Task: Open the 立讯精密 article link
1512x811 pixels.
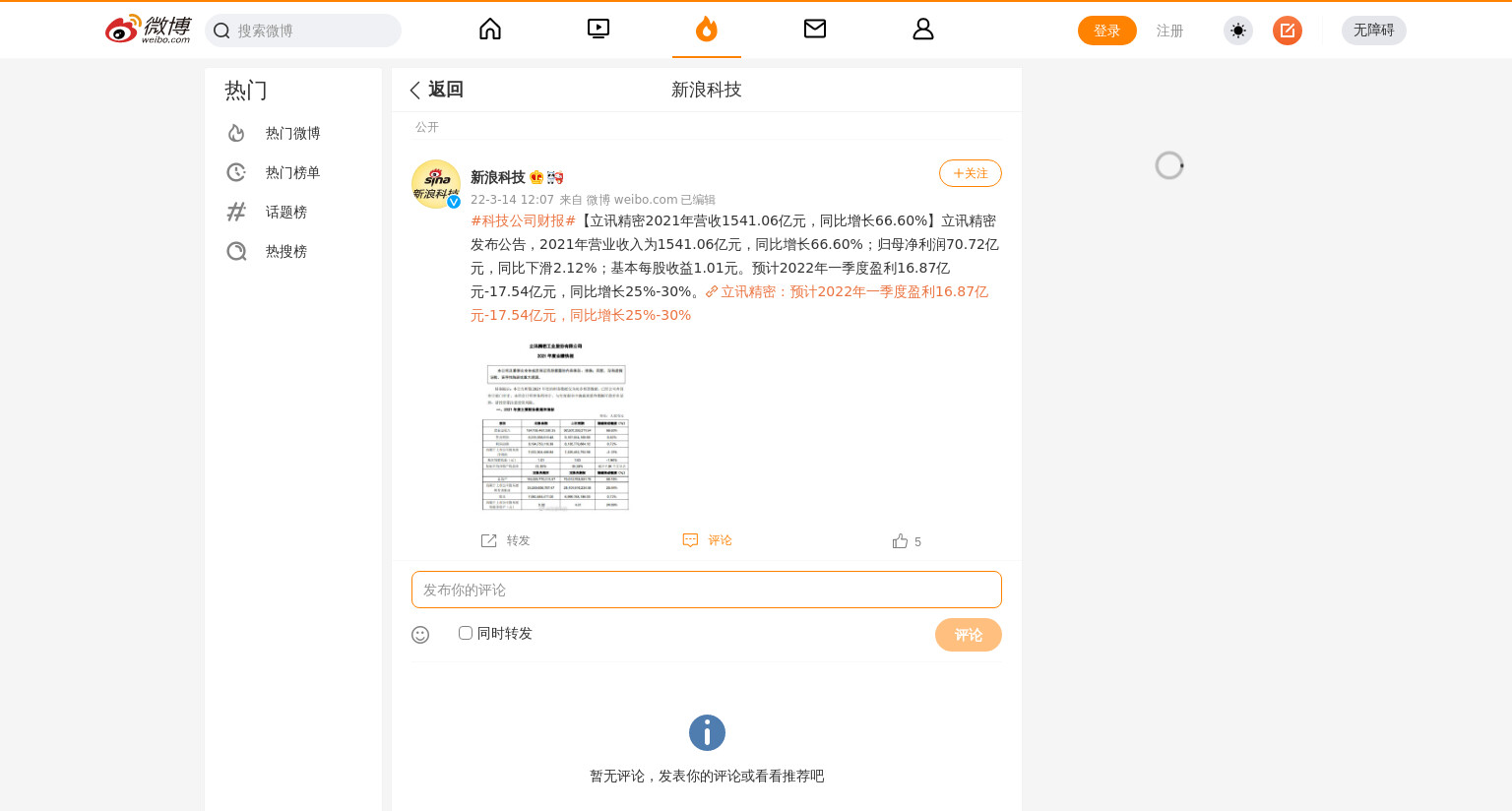Action: [x=729, y=303]
